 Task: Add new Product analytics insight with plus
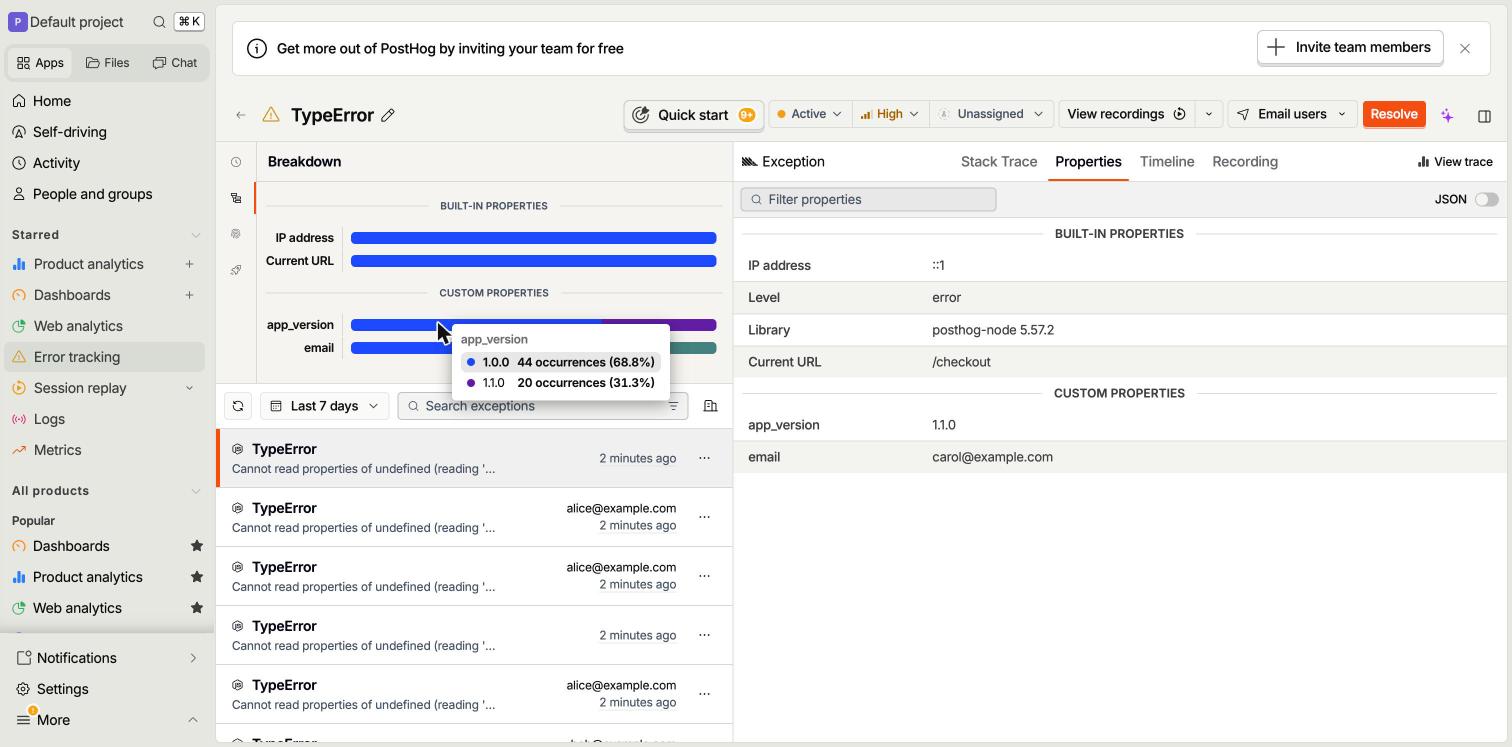pyautogui.click(x=189, y=264)
